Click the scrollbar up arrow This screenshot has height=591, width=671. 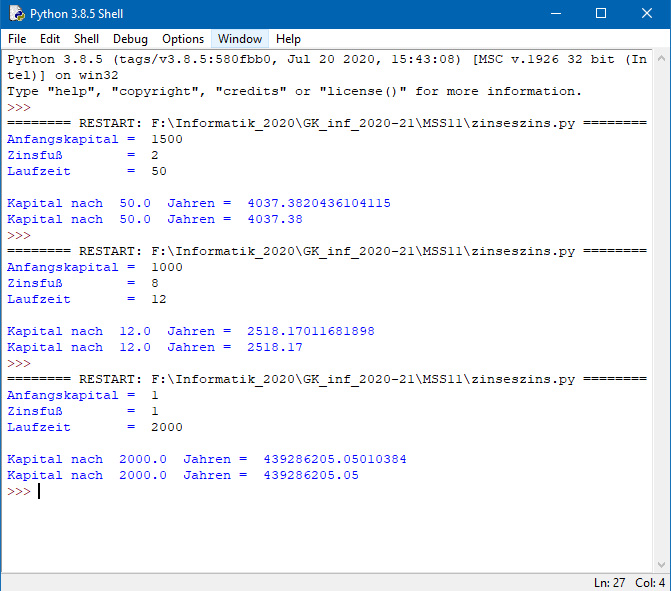click(661, 58)
